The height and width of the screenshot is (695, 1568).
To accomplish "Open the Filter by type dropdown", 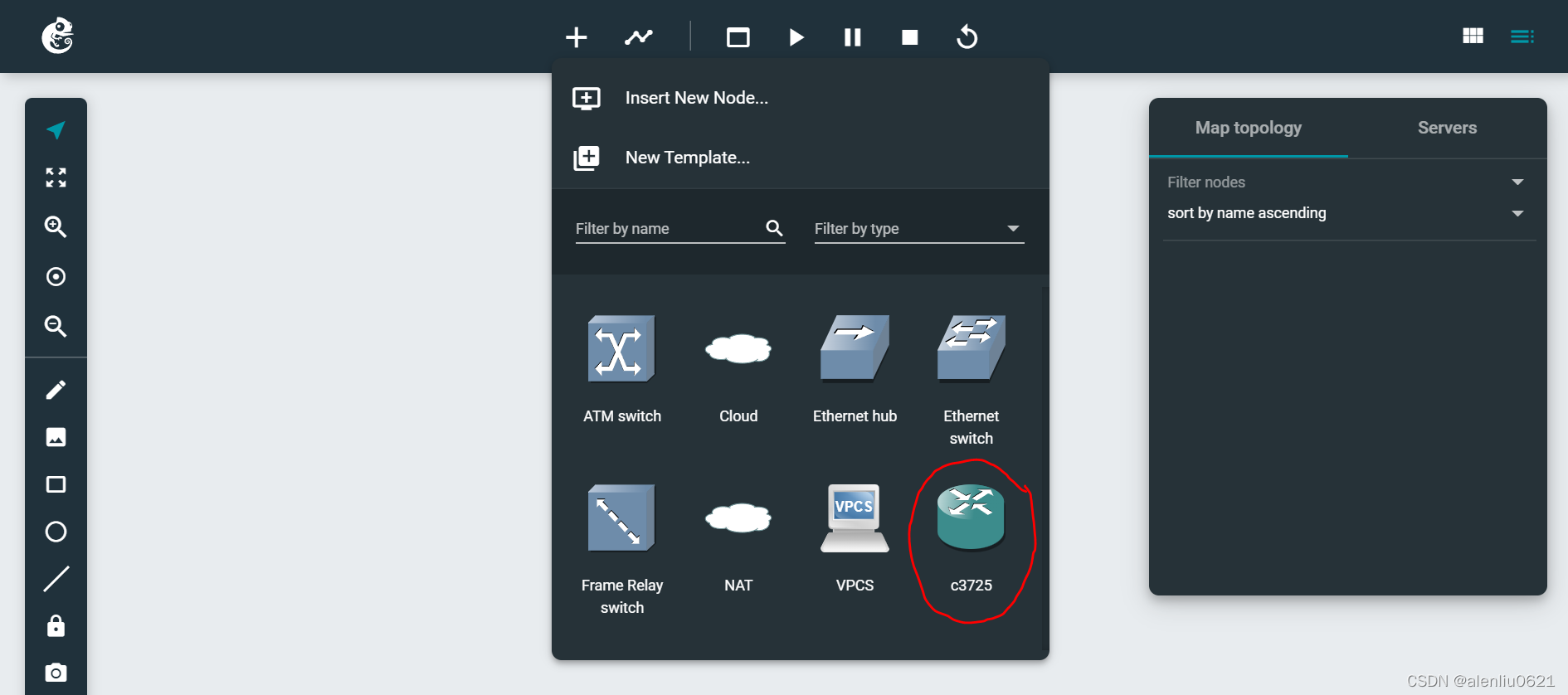I will tap(919, 228).
